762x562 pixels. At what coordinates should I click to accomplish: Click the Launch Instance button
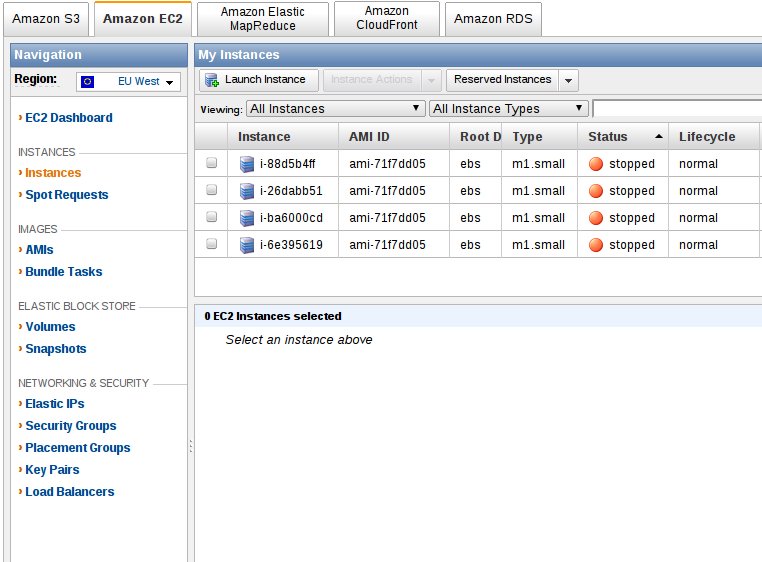[259, 80]
